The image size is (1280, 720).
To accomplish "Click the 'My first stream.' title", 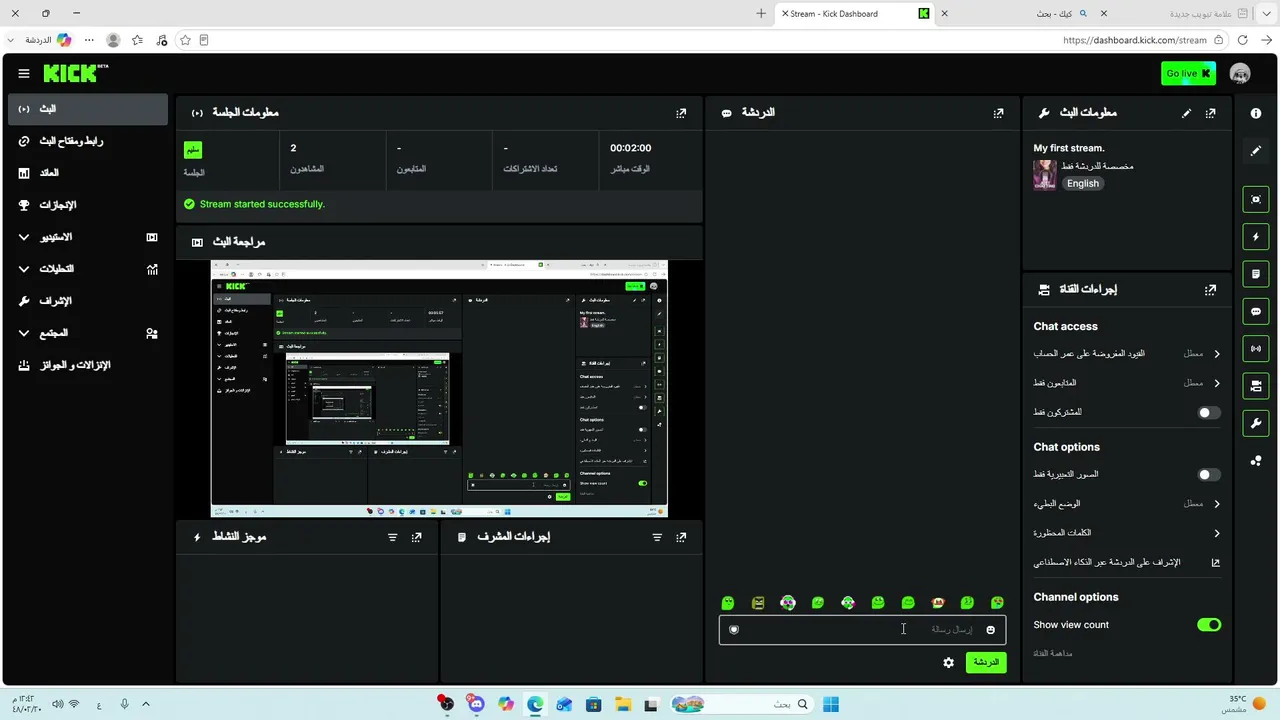I will point(1069,148).
